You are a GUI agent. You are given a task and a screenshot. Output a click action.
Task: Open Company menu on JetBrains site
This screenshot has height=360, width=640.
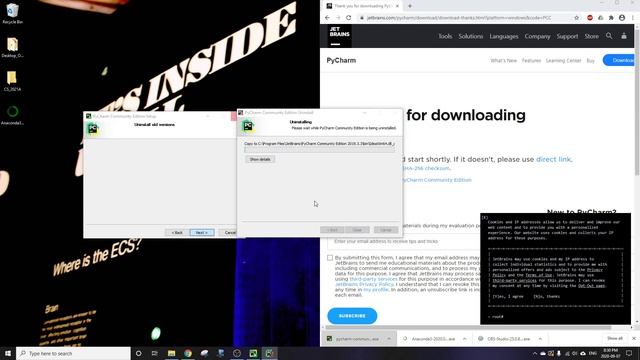coord(537,36)
